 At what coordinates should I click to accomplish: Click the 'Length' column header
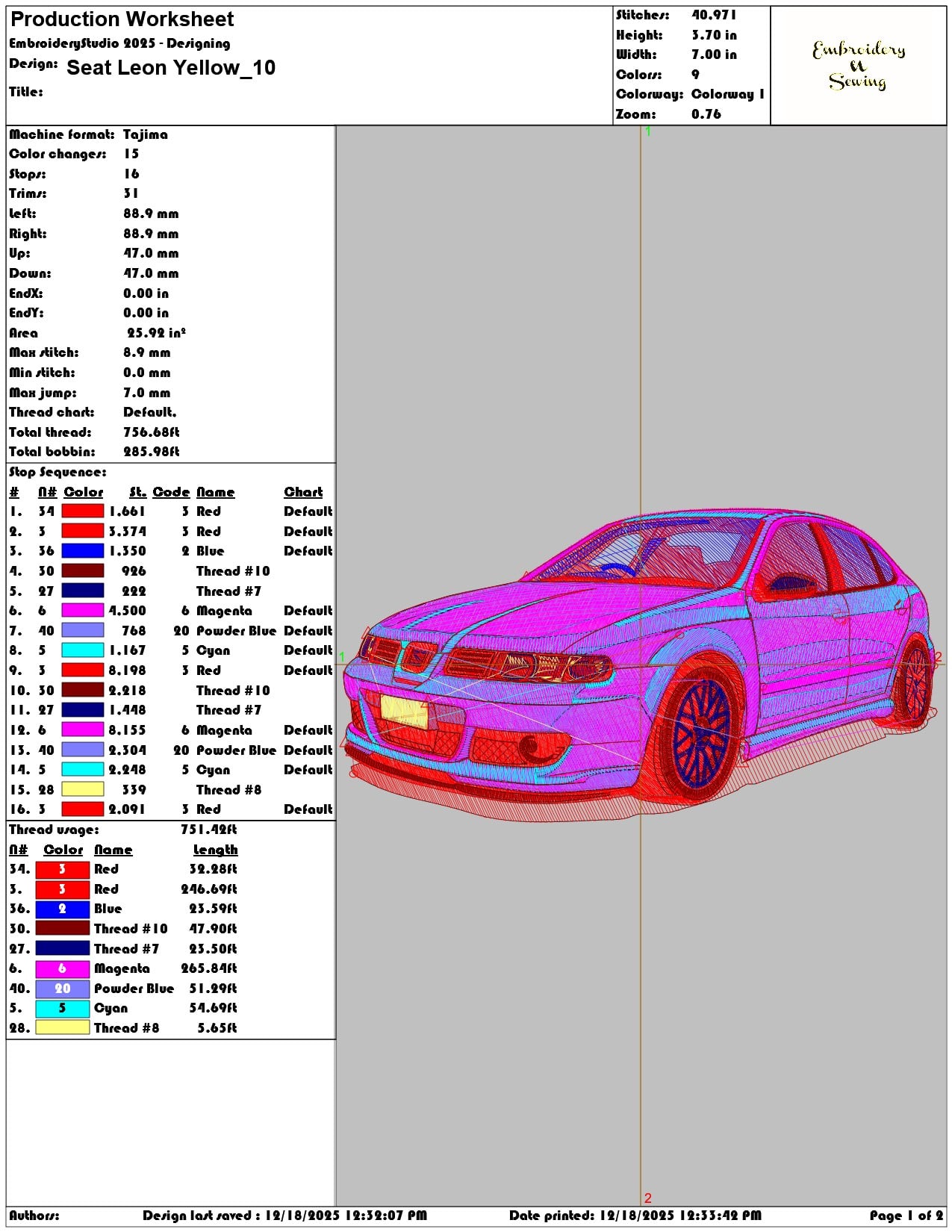[215, 850]
